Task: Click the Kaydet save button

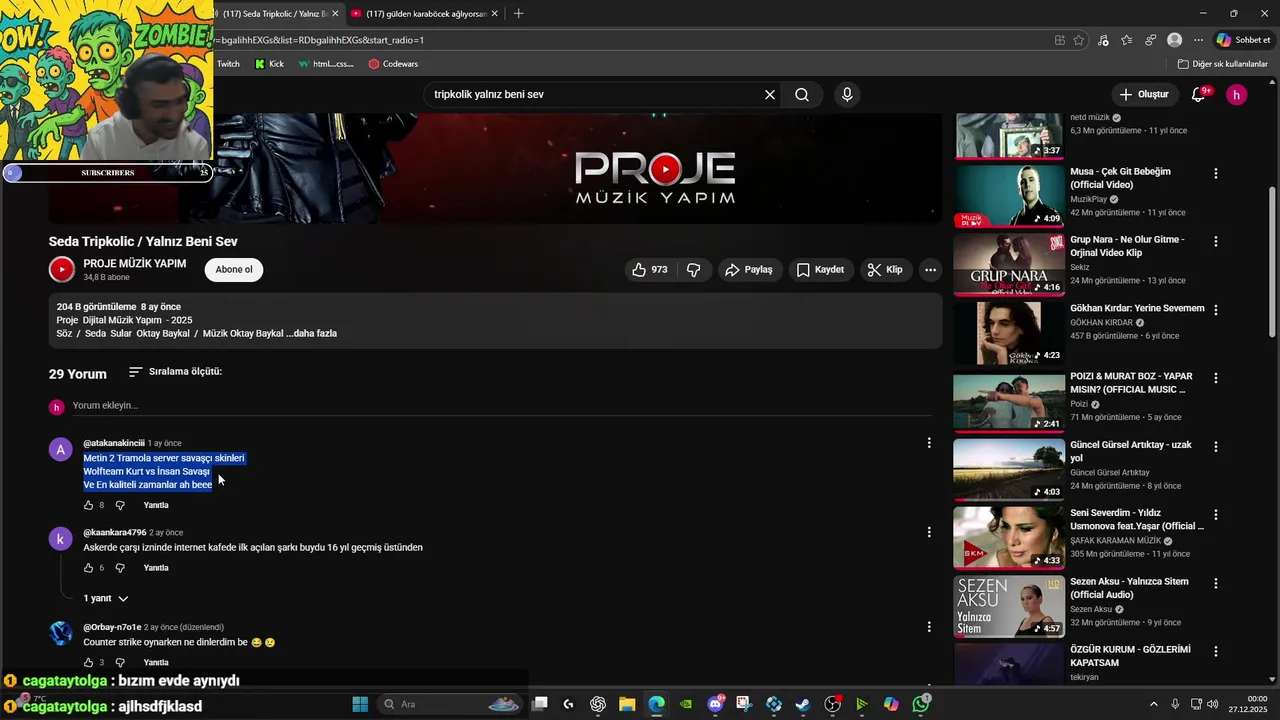Action: (820, 270)
